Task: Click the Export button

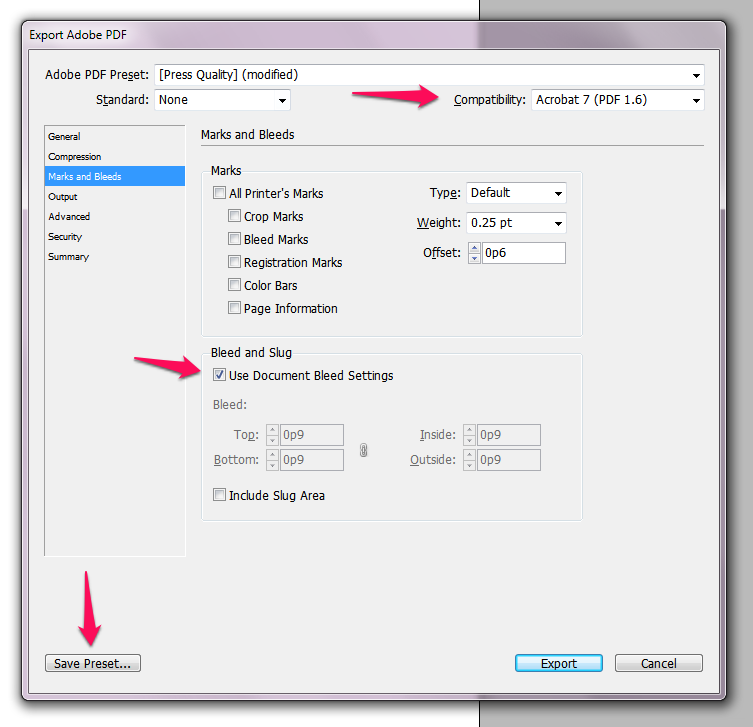Action: point(558,663)
